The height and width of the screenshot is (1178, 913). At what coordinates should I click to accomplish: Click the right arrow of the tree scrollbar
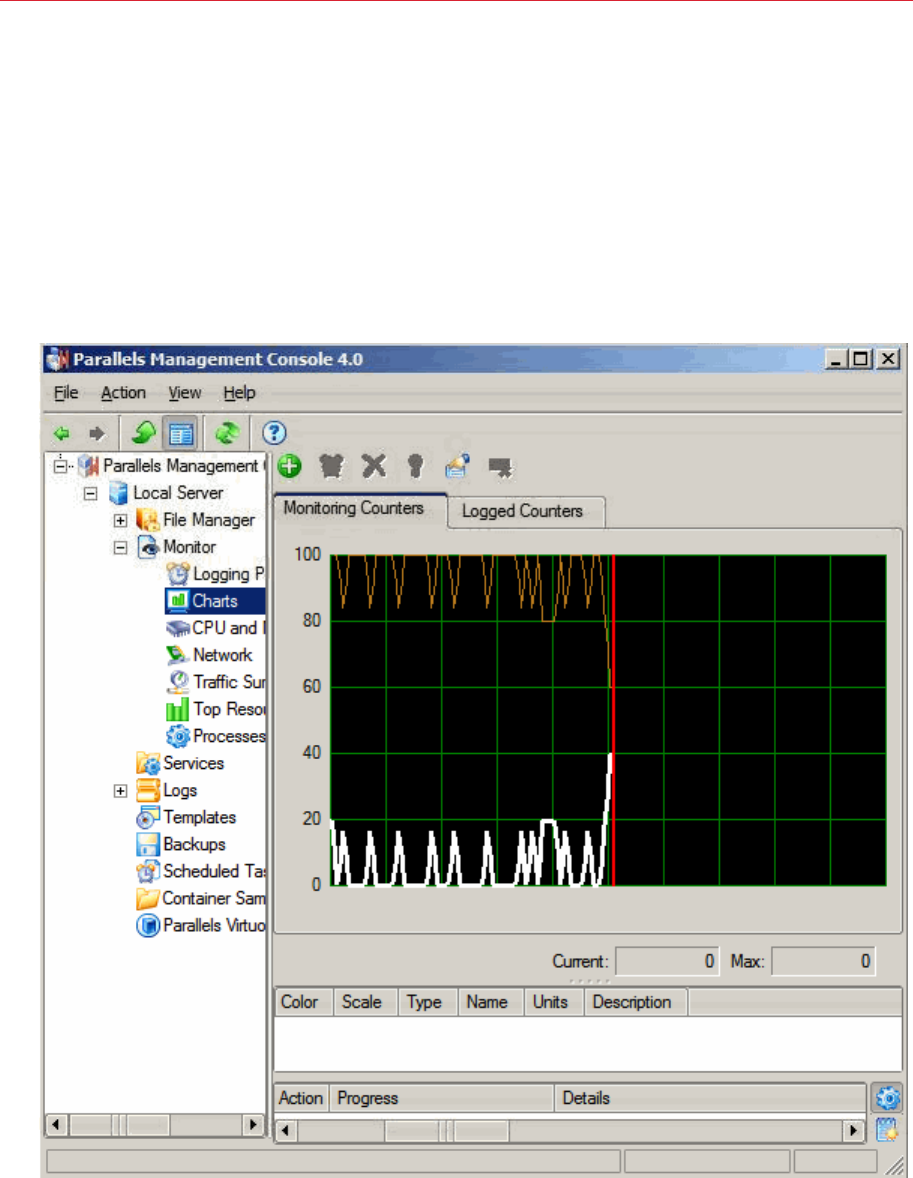(253, 1125)
